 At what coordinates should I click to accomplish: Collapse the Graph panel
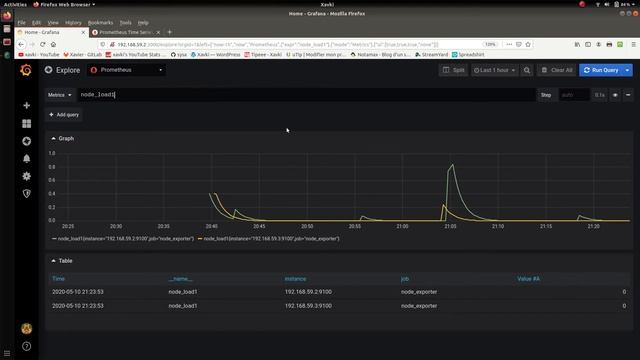click(x=62, y=138)
